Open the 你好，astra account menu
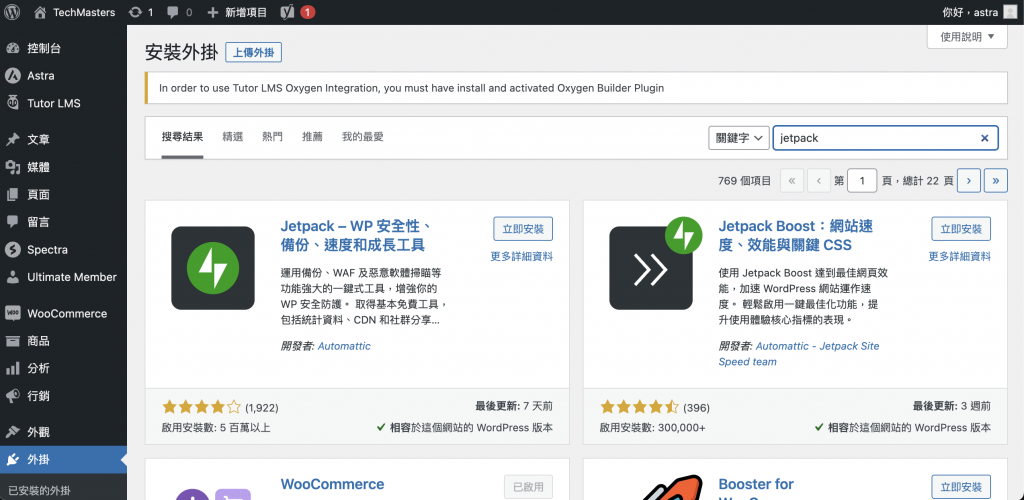The width and height of the screenshot is (1024, 500). (980, 12)
